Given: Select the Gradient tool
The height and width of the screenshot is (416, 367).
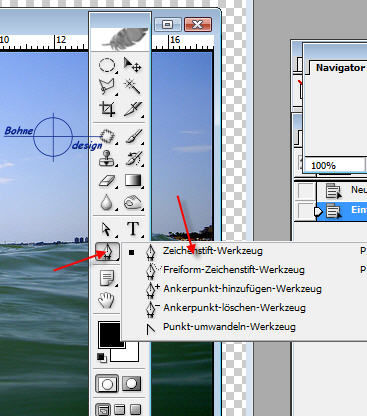Looking at the screenshot, I should click(x=133, y=181).
